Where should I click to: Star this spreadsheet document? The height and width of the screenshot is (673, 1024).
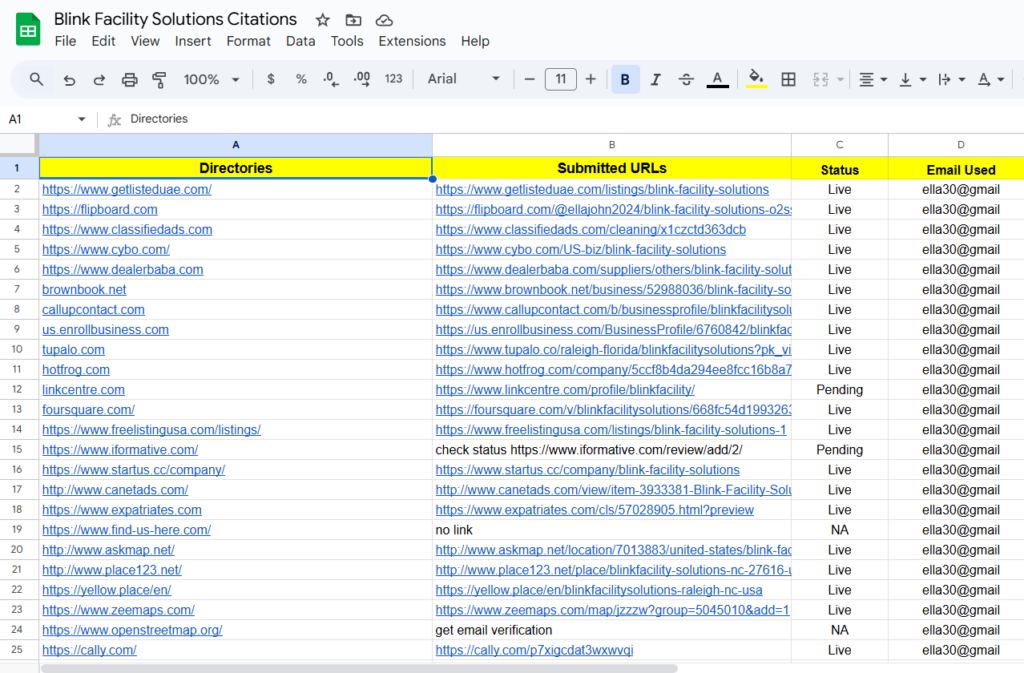[x=322, y=20]
